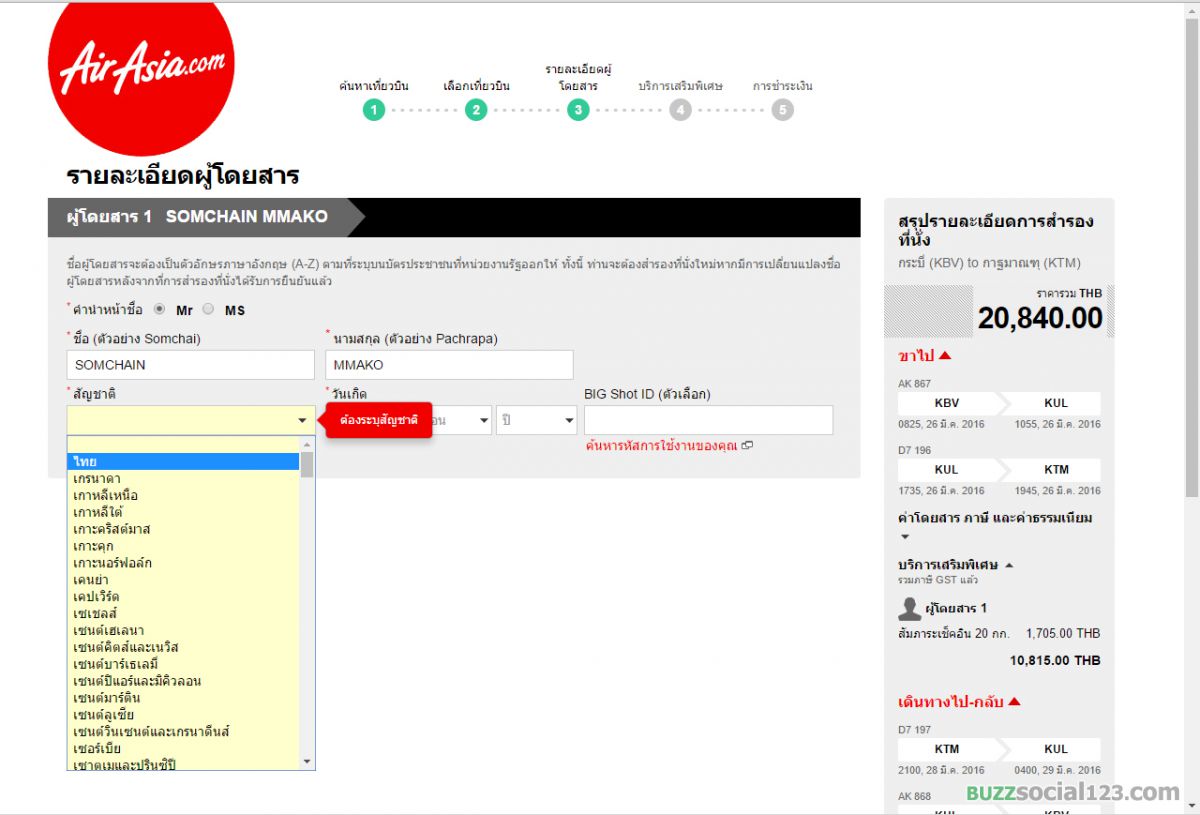
Task: Click step 1 circle in progress bar
Action: (x=374, y=110)
